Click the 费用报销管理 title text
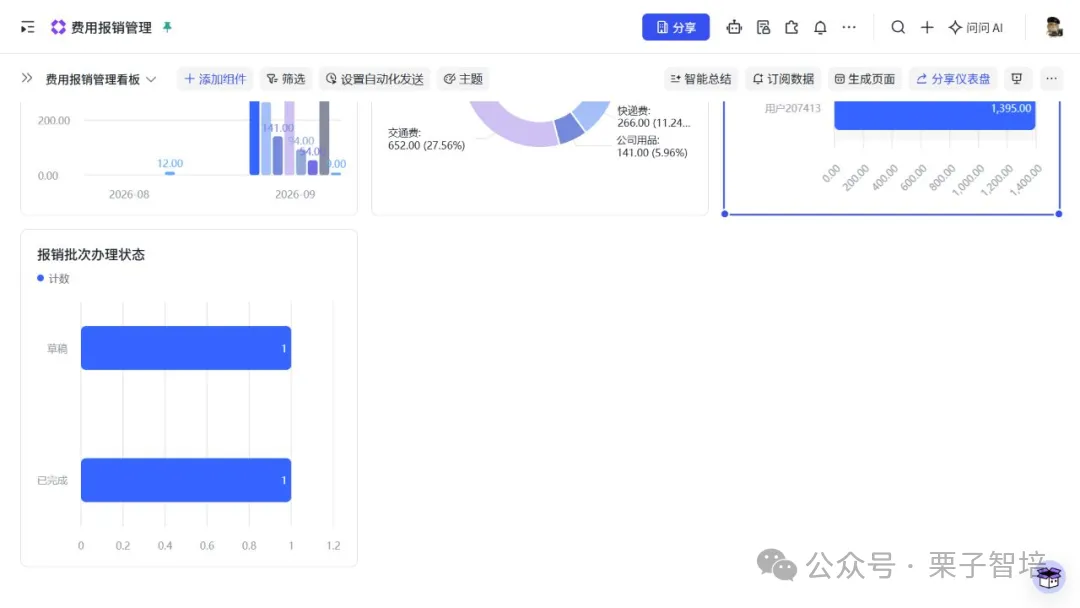Viewport: 1080px width, 608px height. click(x=111, y=28)
